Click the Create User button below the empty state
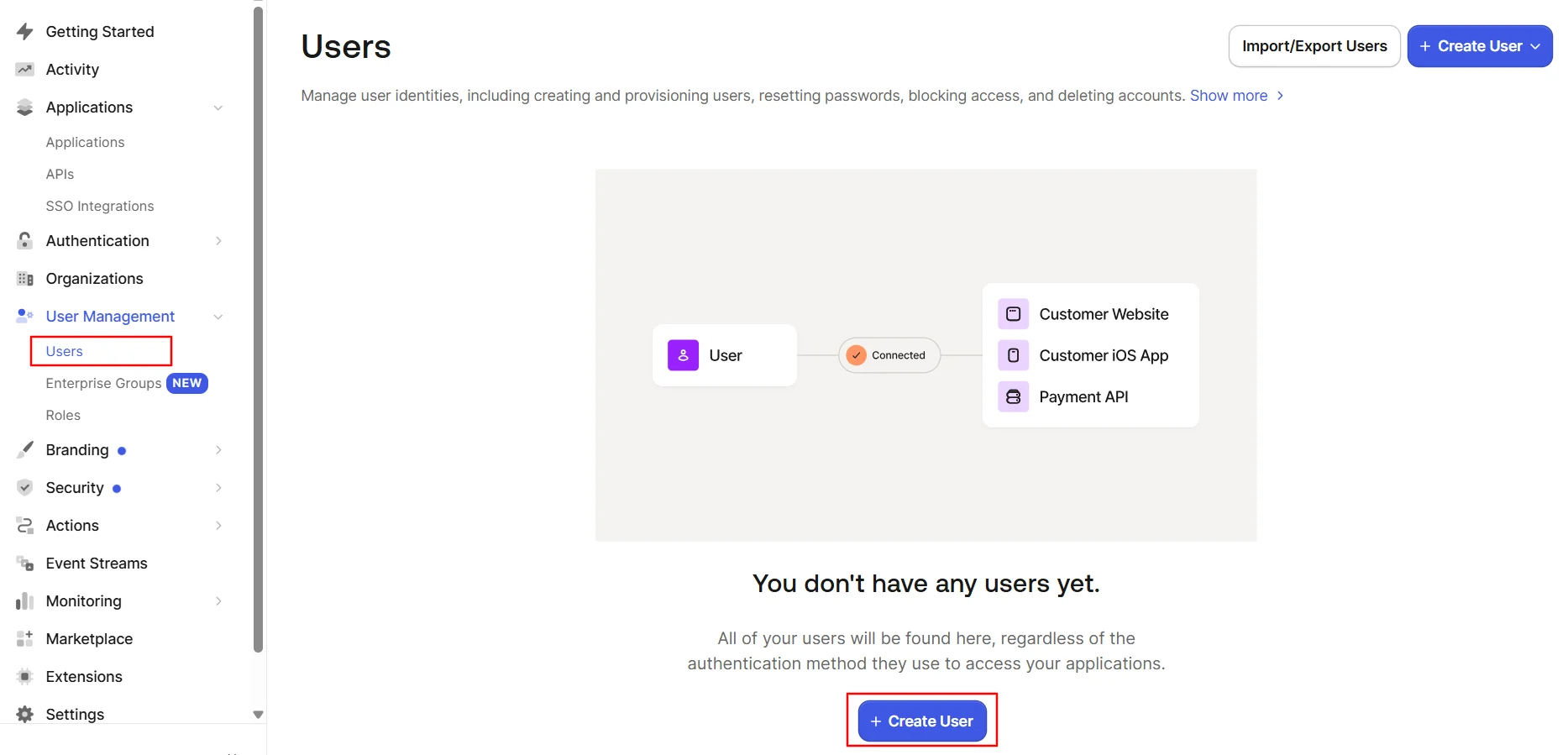The image size is (1568, 755). (922, 721)
